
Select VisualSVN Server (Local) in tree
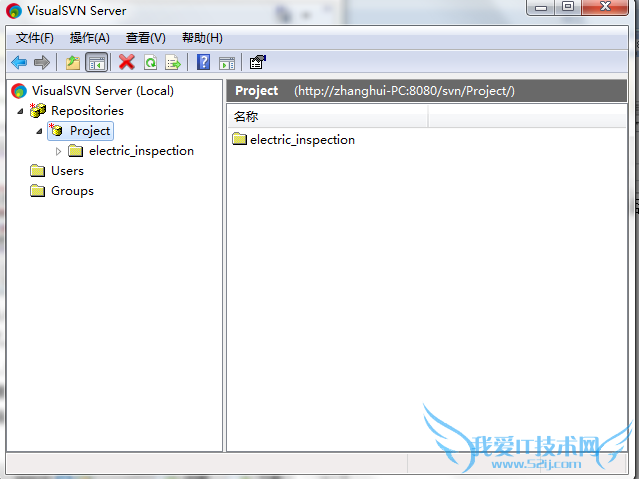point(103,91)
